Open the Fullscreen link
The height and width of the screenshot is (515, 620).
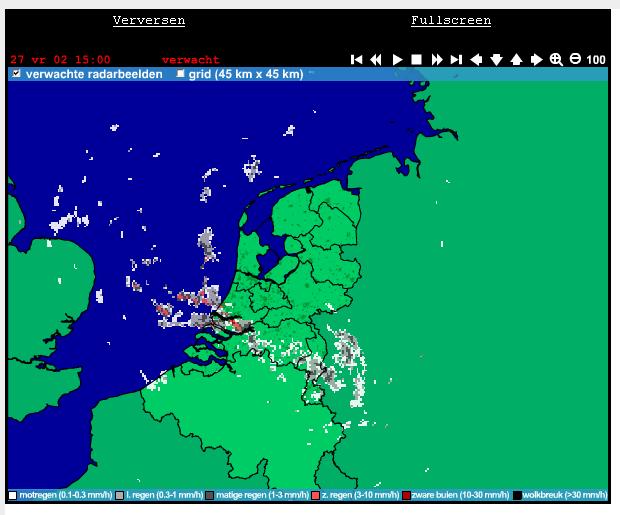[451, 21]
